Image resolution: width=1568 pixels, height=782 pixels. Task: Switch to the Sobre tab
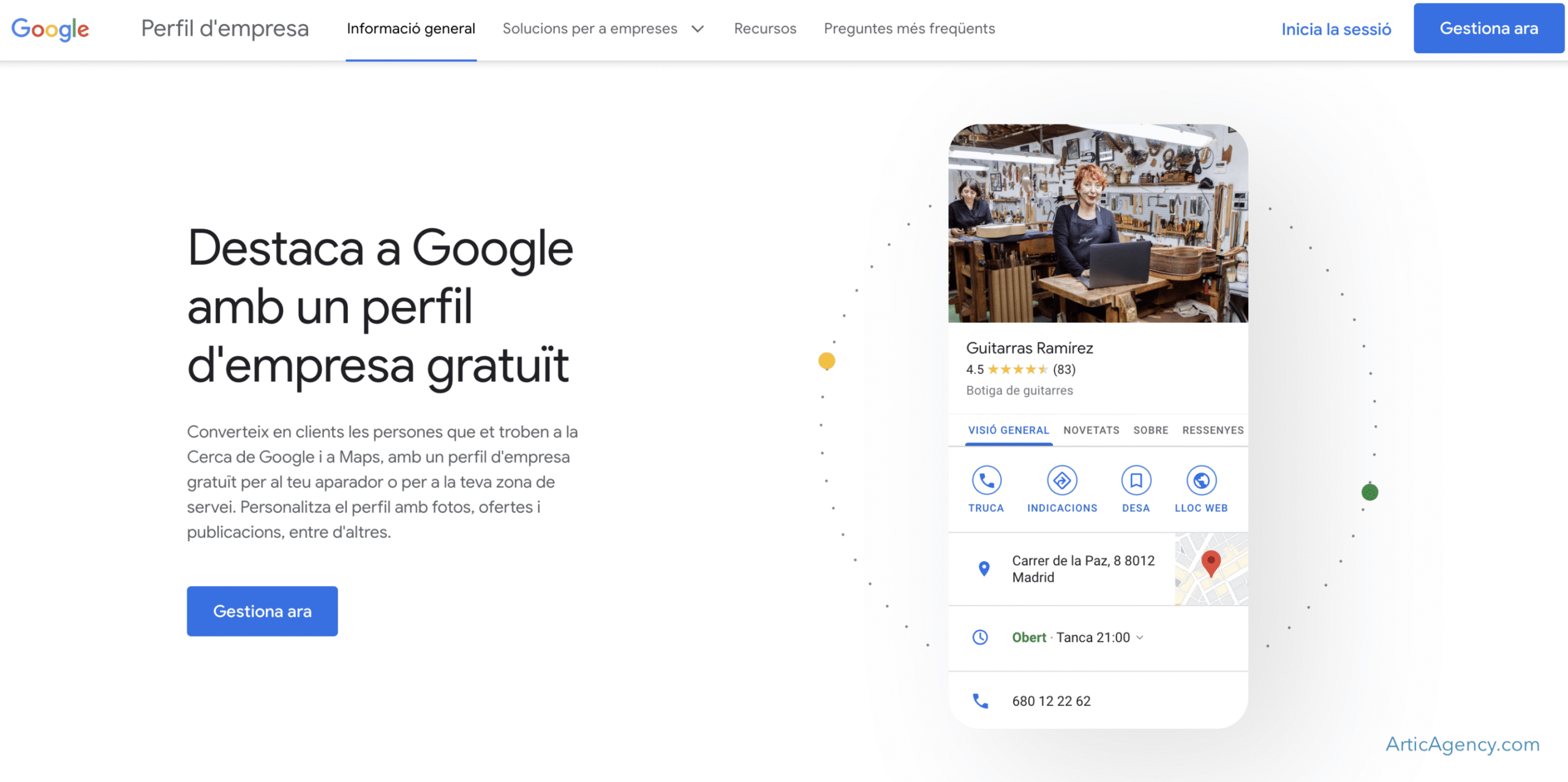click(x=1150, y=430)
